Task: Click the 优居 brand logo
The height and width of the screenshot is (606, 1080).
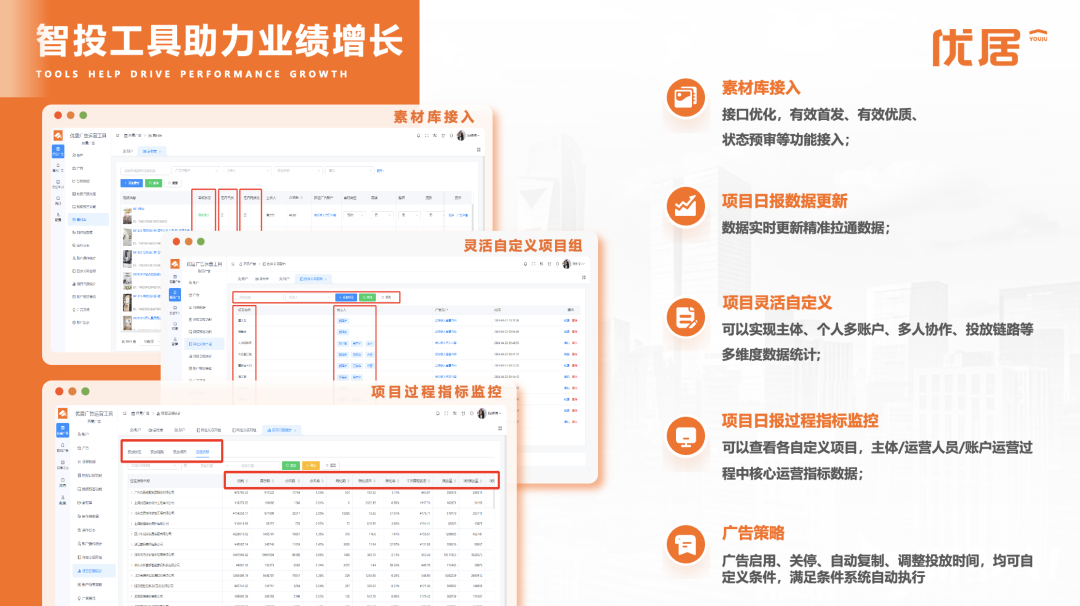Action: 989,47
